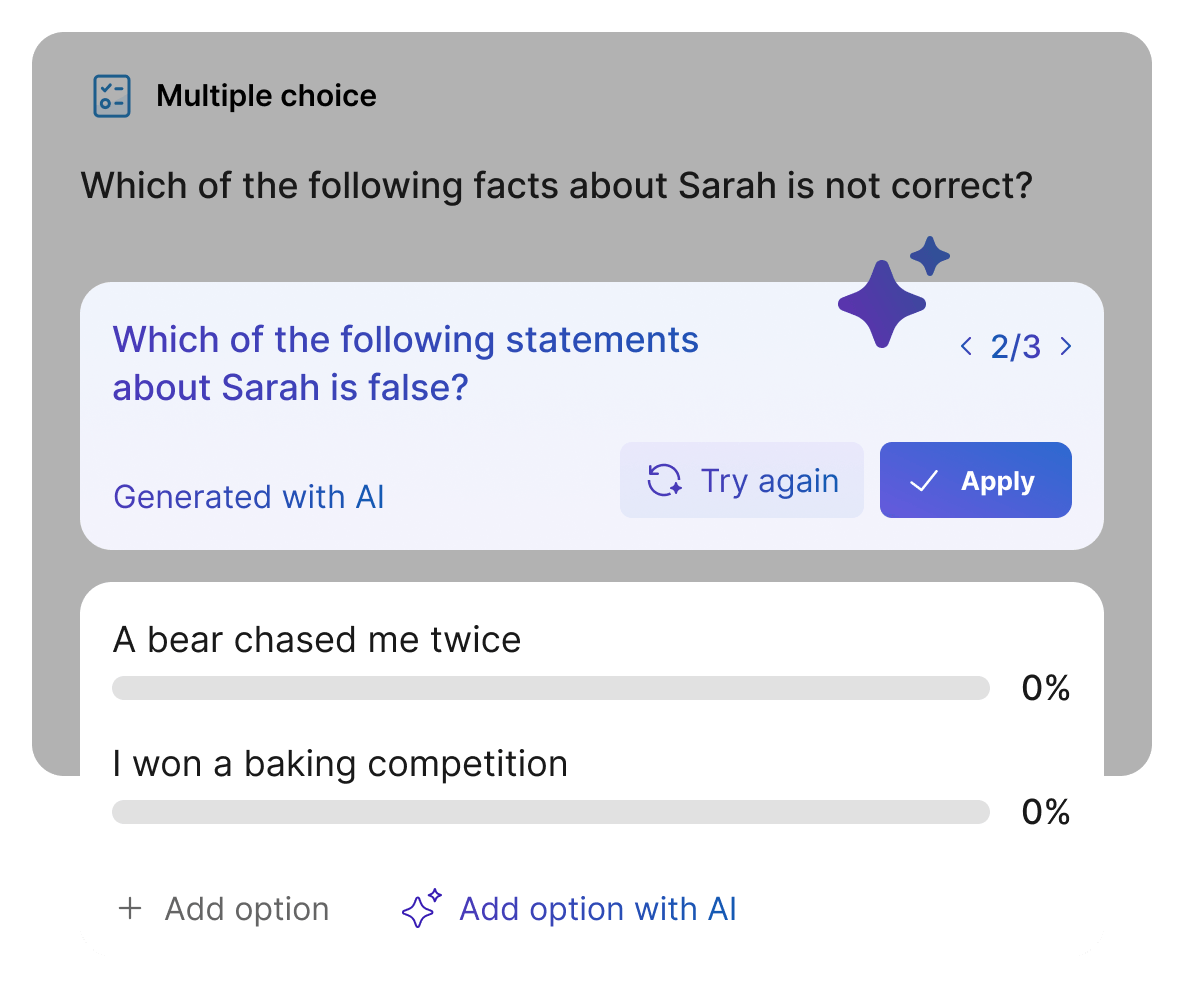
Task: Select the 'A bear chased me twice' option
Action: pos(317,640)
